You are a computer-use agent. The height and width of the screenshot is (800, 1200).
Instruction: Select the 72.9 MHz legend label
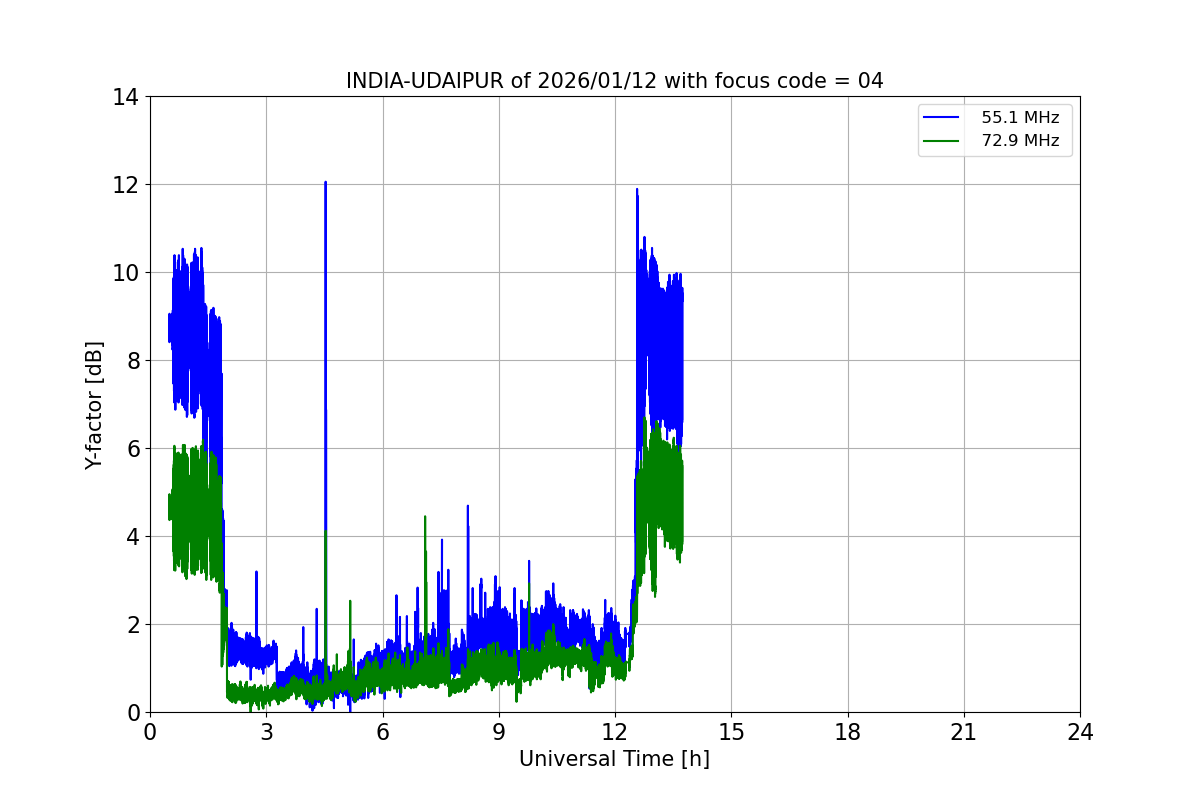(1020, 141)
